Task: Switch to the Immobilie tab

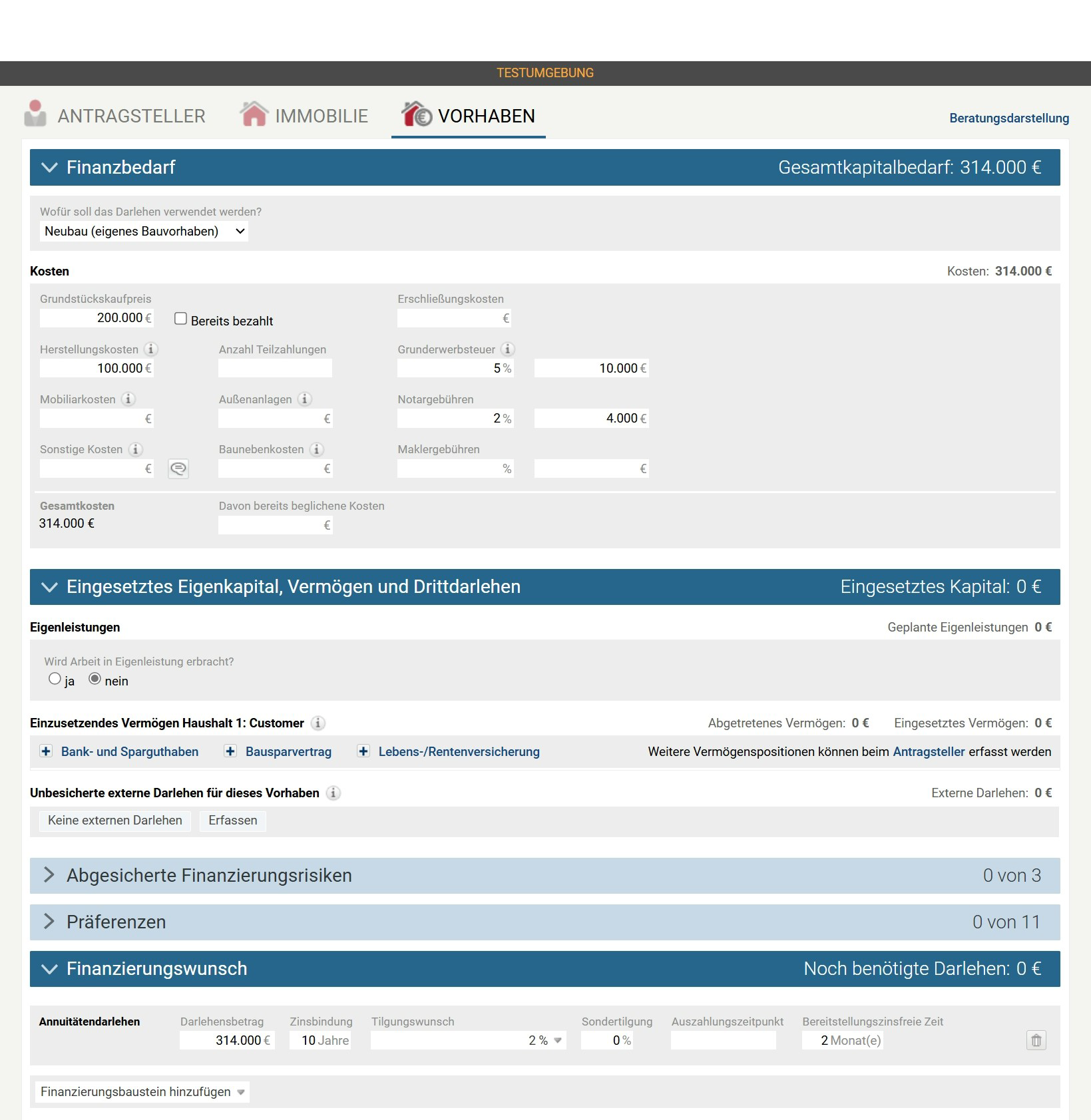Action: tap(304, 116)
